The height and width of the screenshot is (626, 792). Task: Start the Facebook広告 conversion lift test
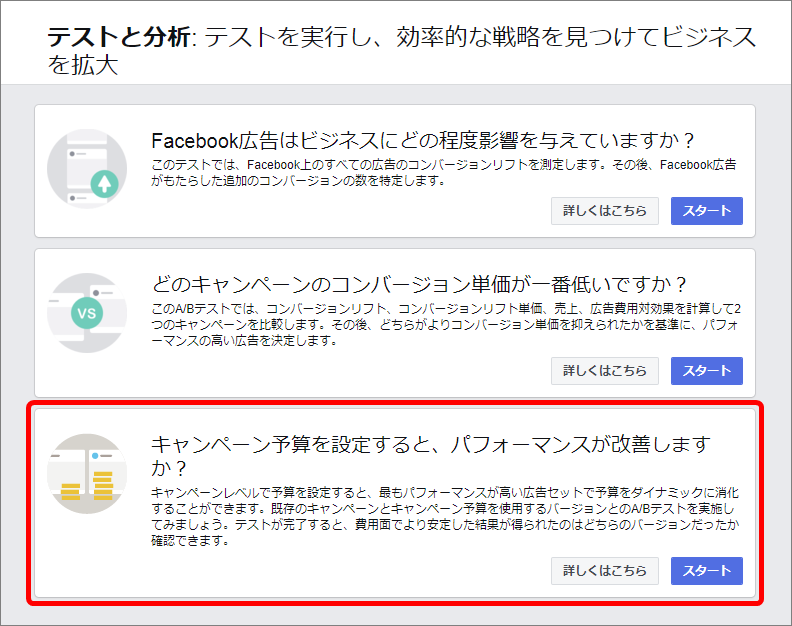tap(707, 211)
